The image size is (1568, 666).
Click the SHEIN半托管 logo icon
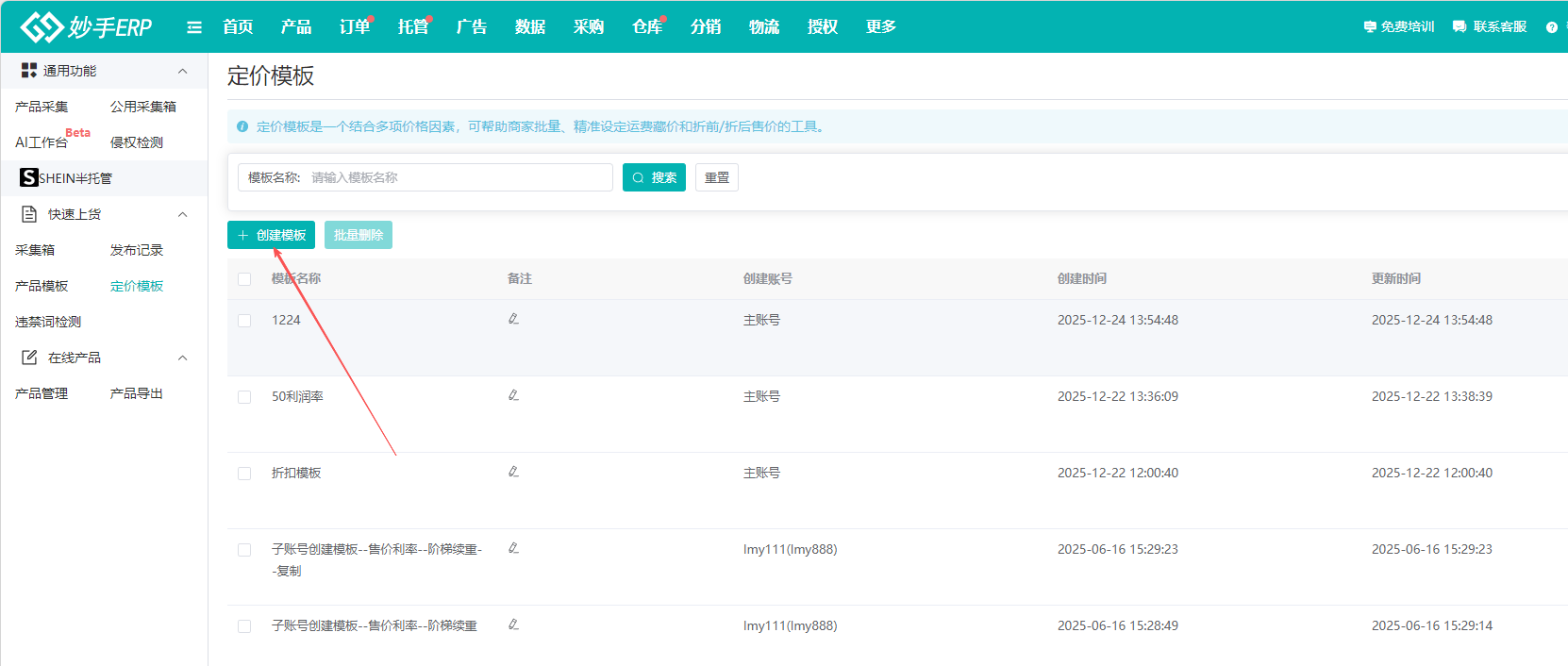[x=29, y=177]
